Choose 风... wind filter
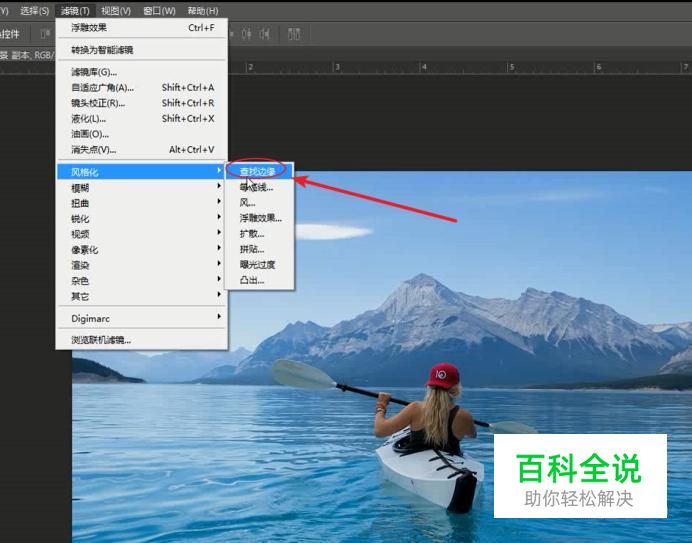 coord(260,203)
